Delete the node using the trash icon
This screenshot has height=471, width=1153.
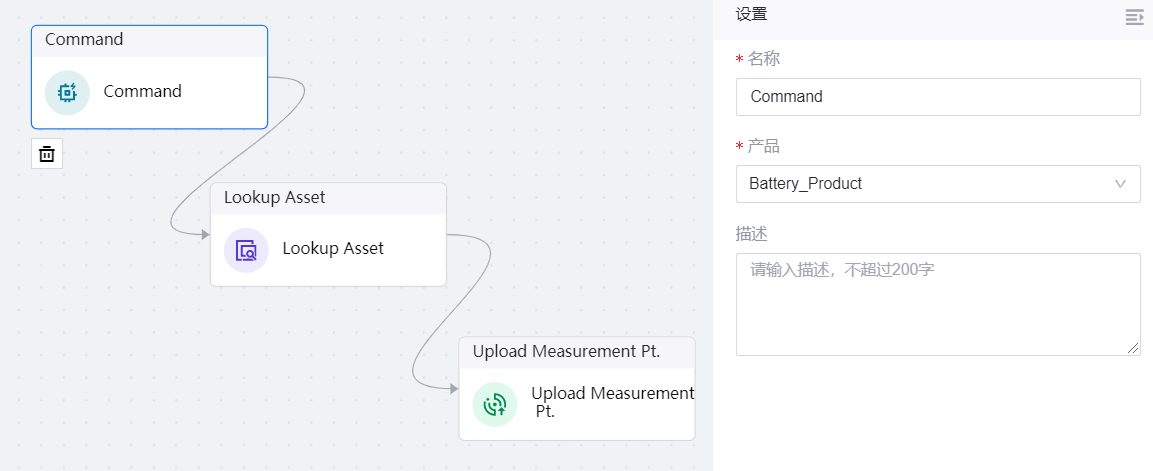pos(47,153)
